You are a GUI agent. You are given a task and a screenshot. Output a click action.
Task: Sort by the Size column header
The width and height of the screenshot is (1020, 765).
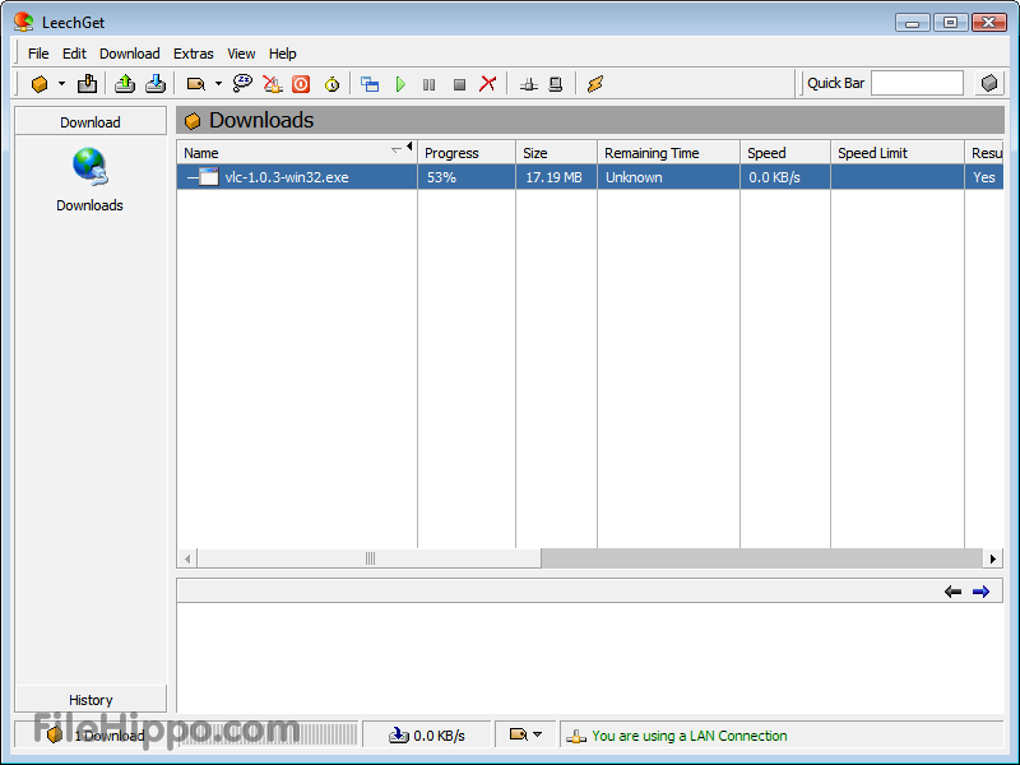[x=556, y=153]
